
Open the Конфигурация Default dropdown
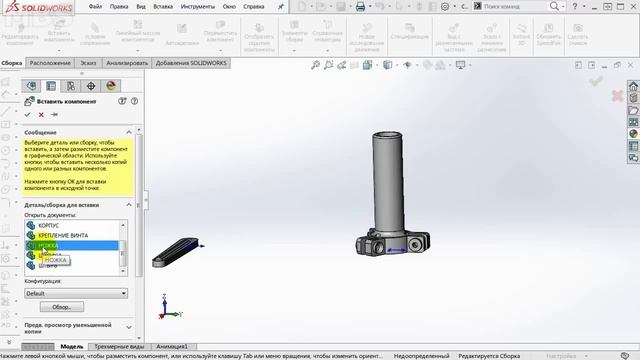pyautogui.click(x=76, y=293)
